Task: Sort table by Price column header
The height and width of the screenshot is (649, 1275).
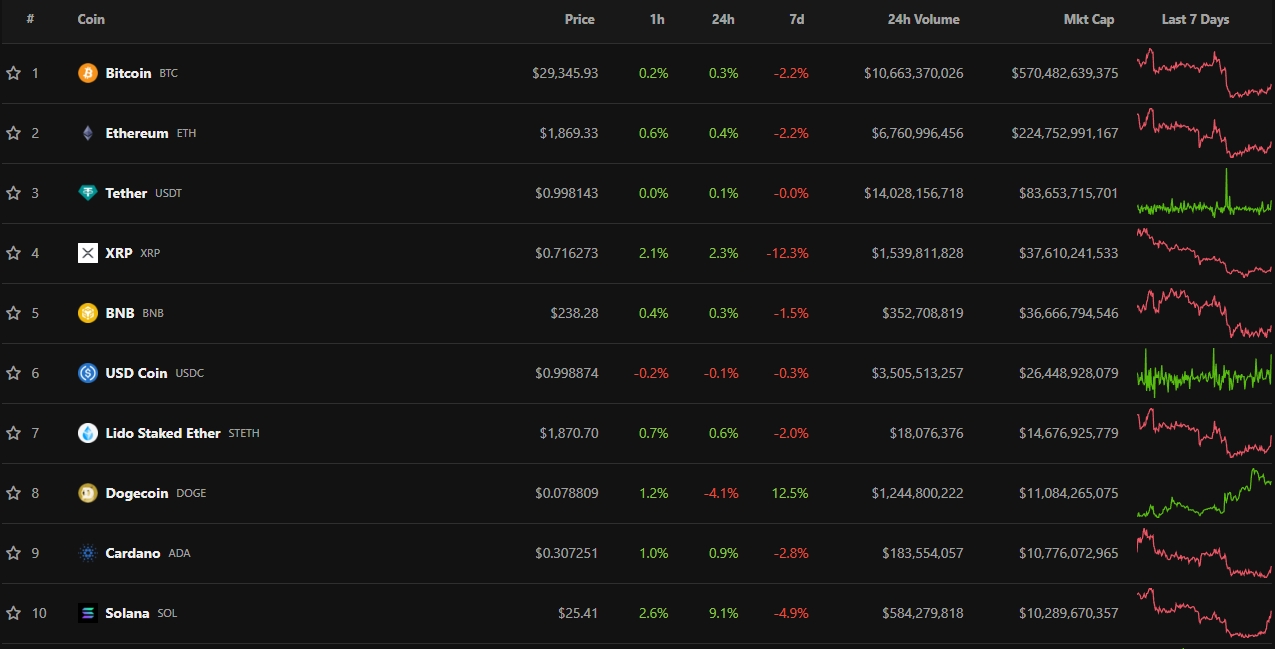Action: click(x=579, y=19)
